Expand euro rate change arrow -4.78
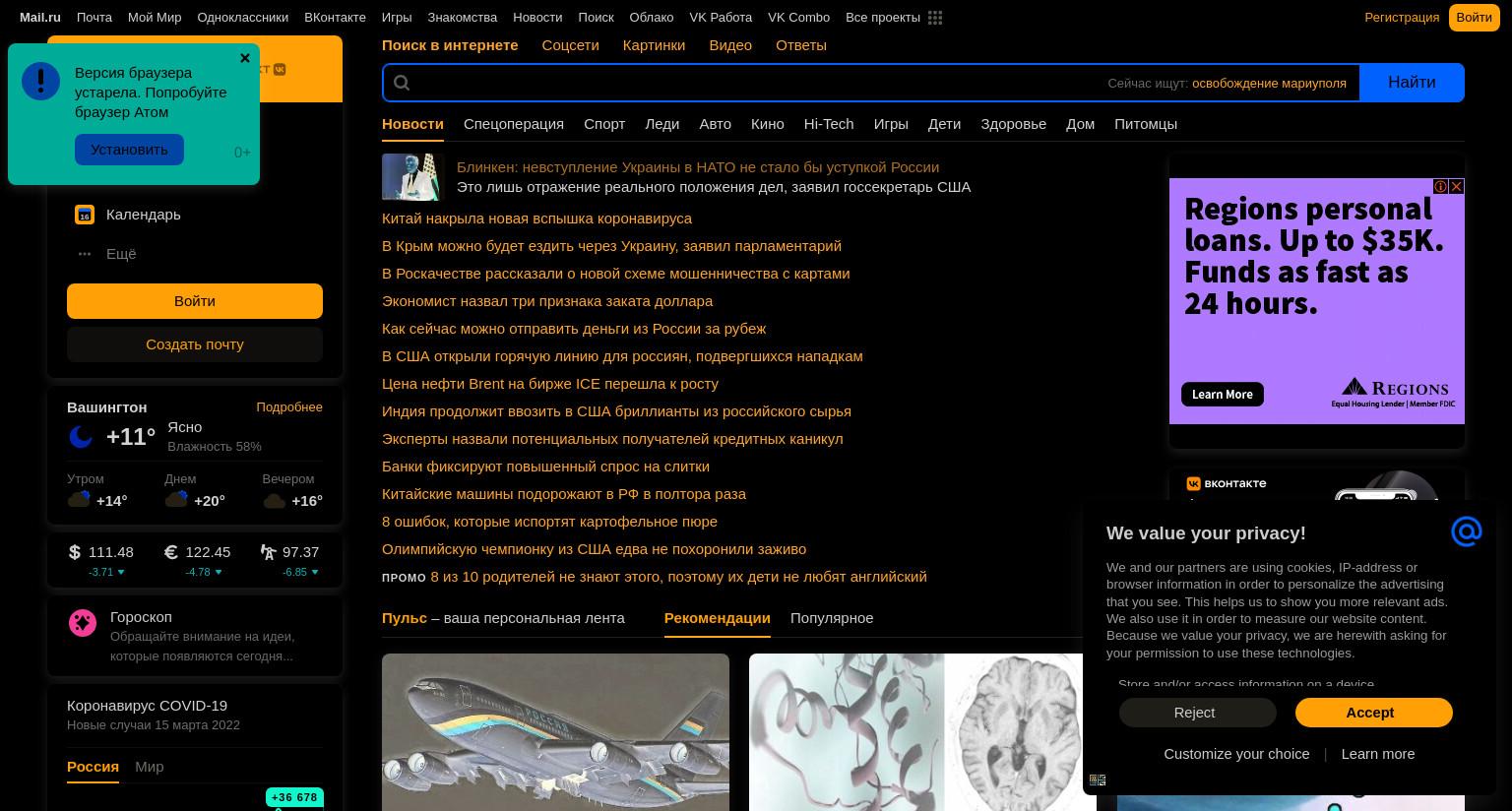The height and width of the screenshot is (811, 1512). click(219, 572)
